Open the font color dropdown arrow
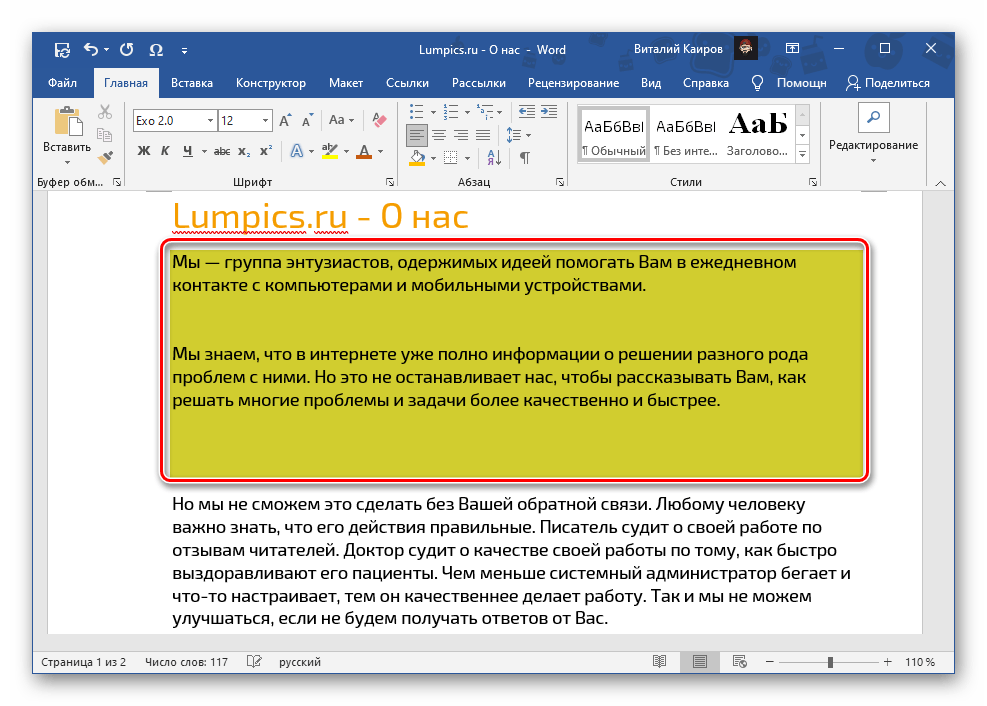 pyautogui.click(x=381, y=152)
